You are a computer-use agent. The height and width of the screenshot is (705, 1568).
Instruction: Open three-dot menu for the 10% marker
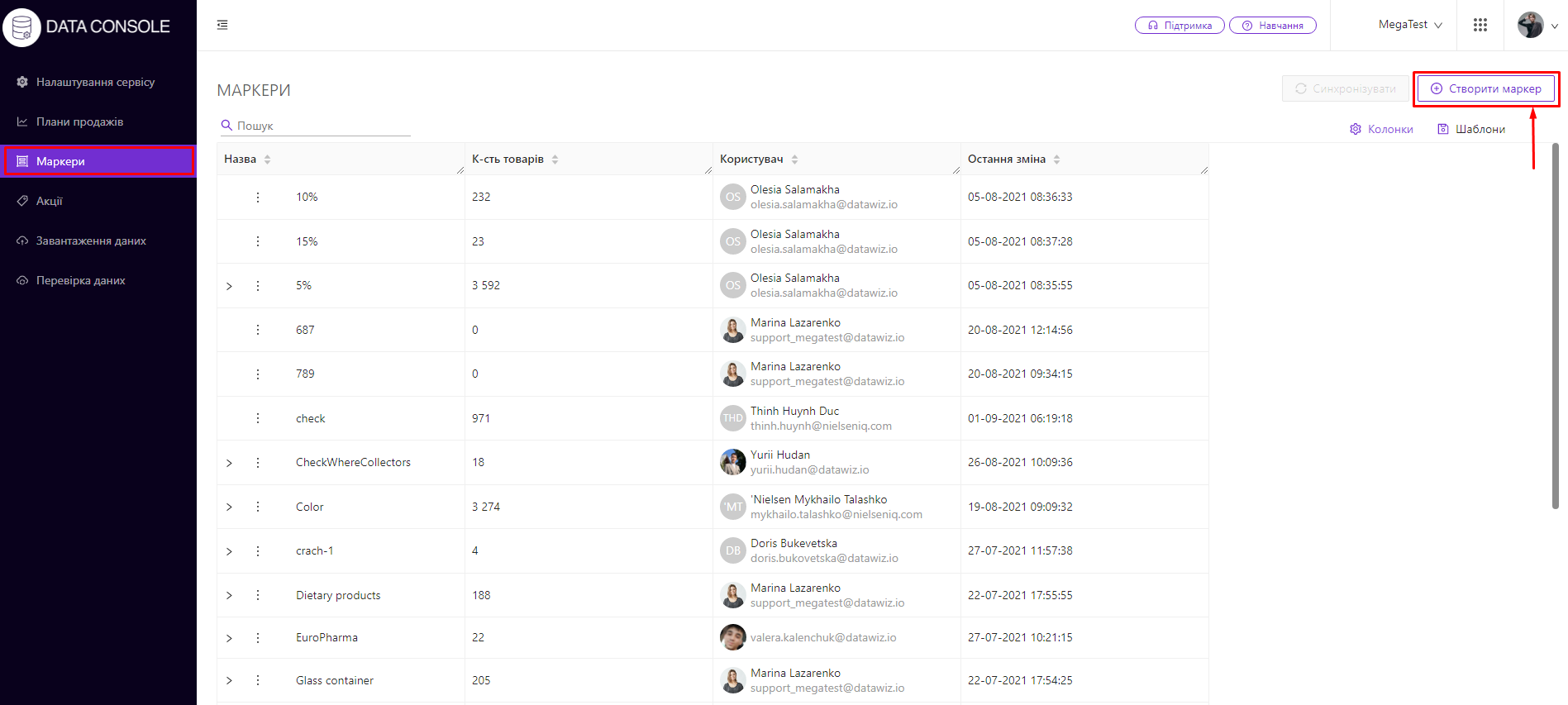[258, 198]
